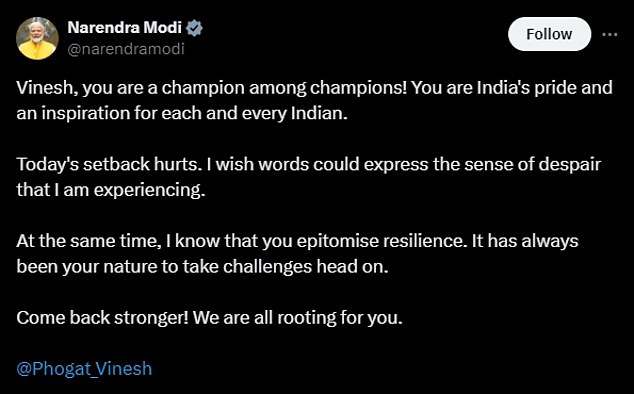This screenshot has width=634, height=394.
Task: Click the line "that I am experiencing."
Action: [x=111, y=190]
